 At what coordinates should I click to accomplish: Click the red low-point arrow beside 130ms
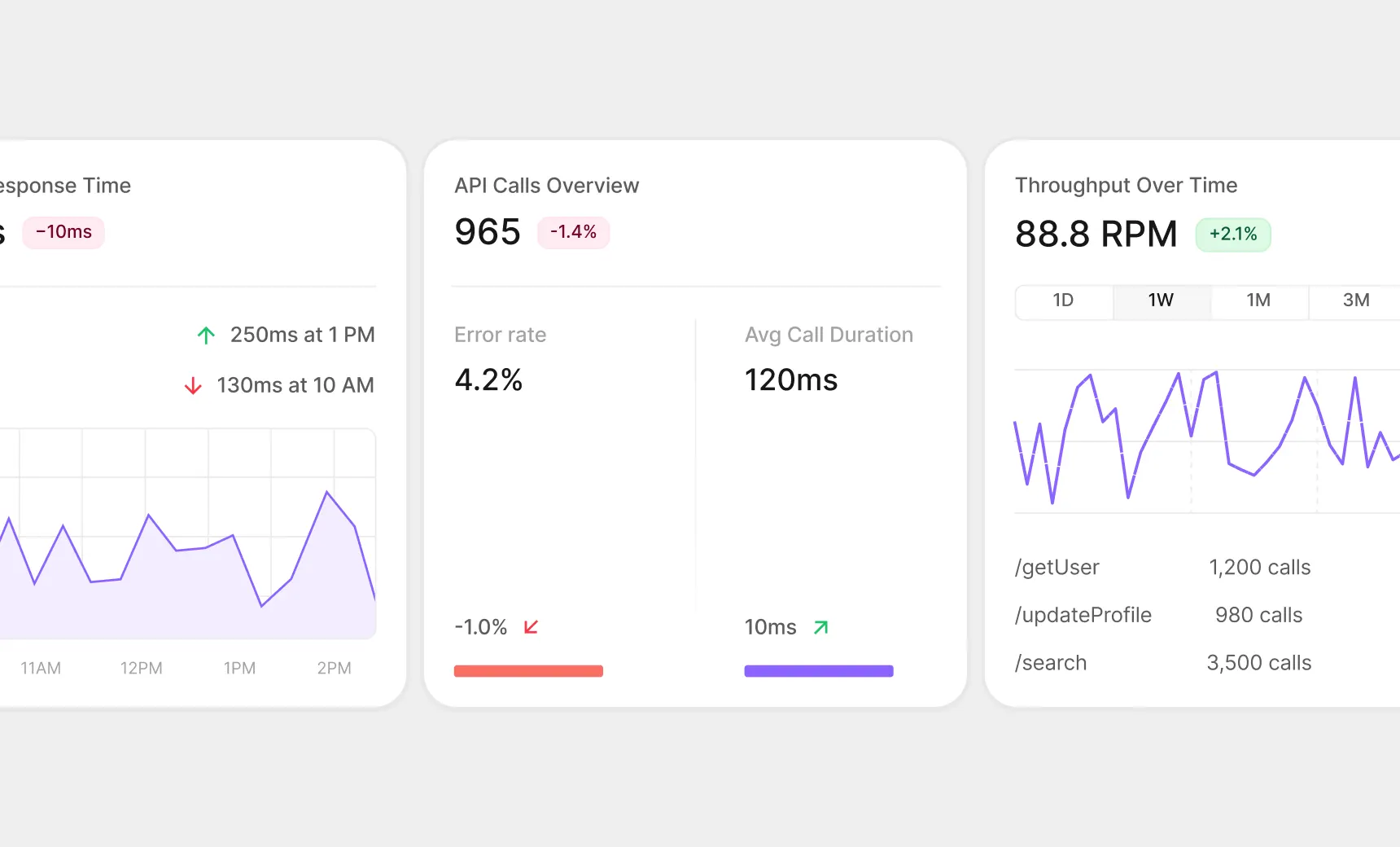click(193, 385)
